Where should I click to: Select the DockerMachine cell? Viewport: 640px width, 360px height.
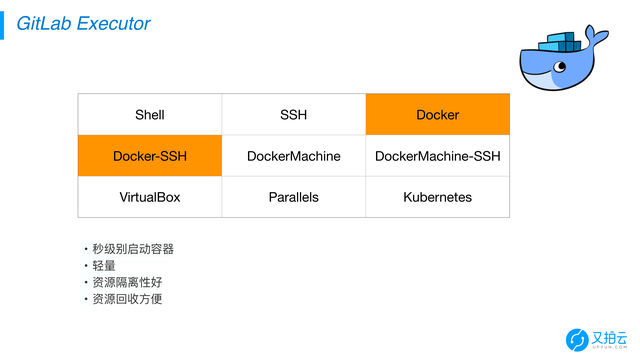[293, 156]
